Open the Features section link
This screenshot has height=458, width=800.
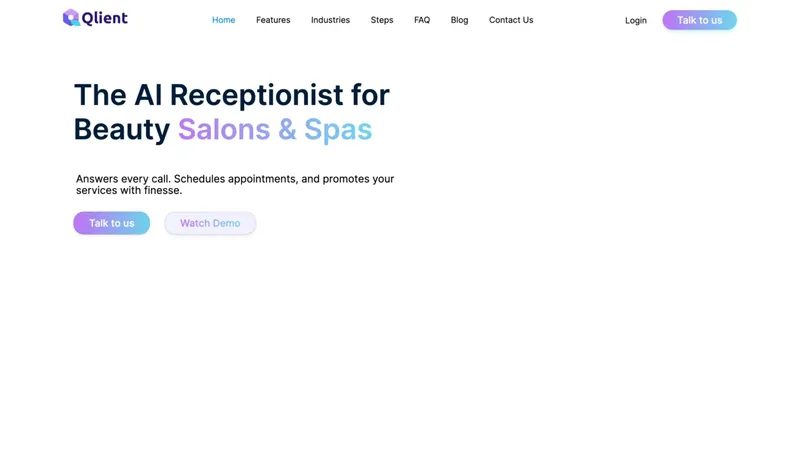[273, 20]
